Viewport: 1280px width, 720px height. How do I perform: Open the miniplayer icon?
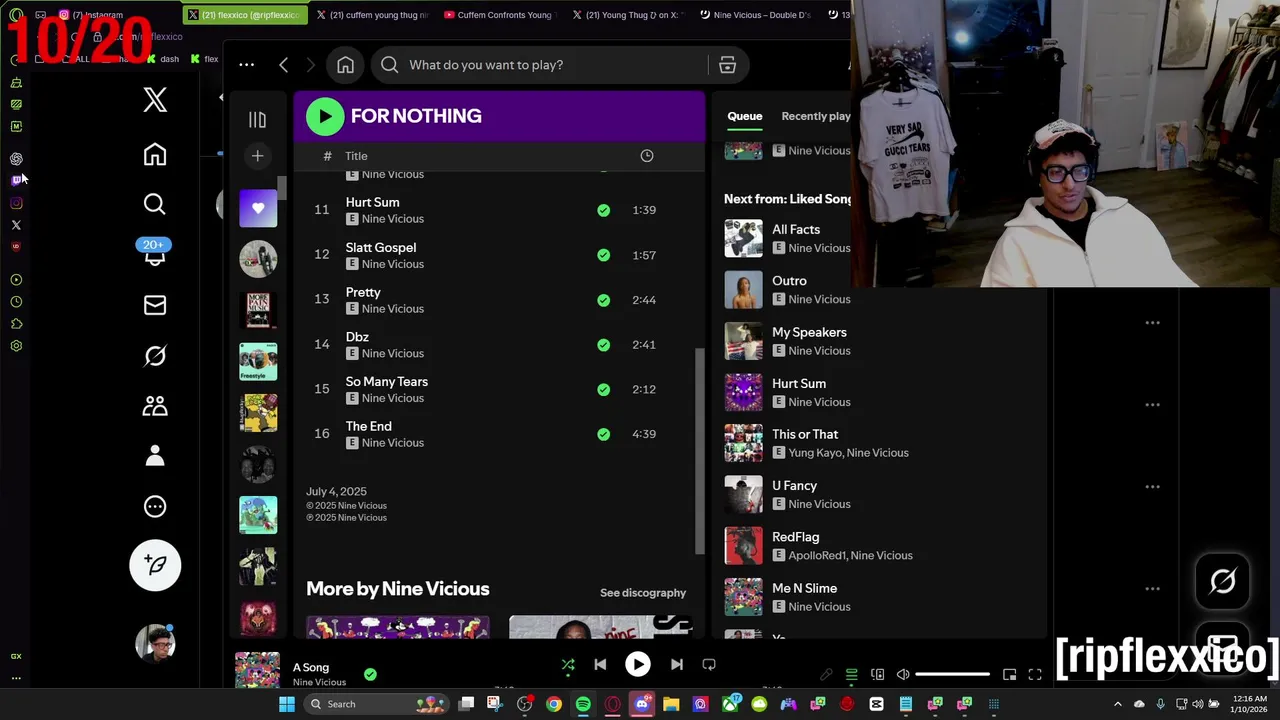(1009, 675)
